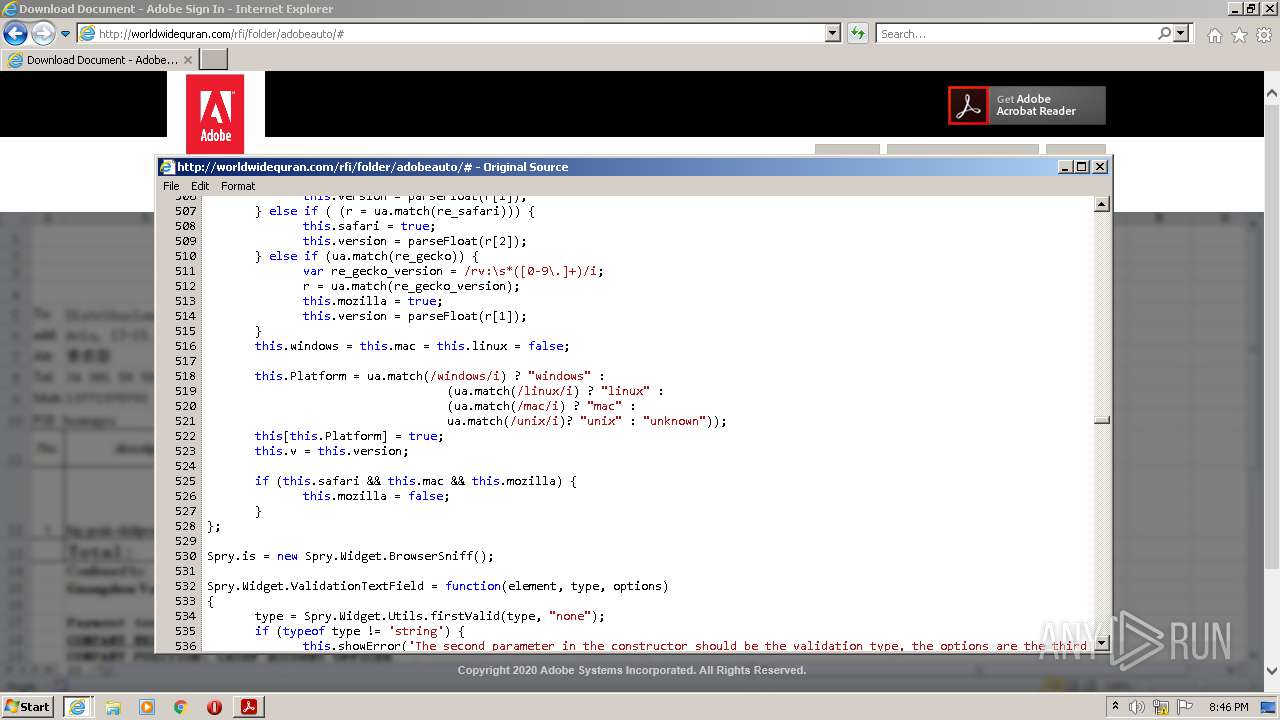Open Action Center flag tray icon

point(1184,707)
